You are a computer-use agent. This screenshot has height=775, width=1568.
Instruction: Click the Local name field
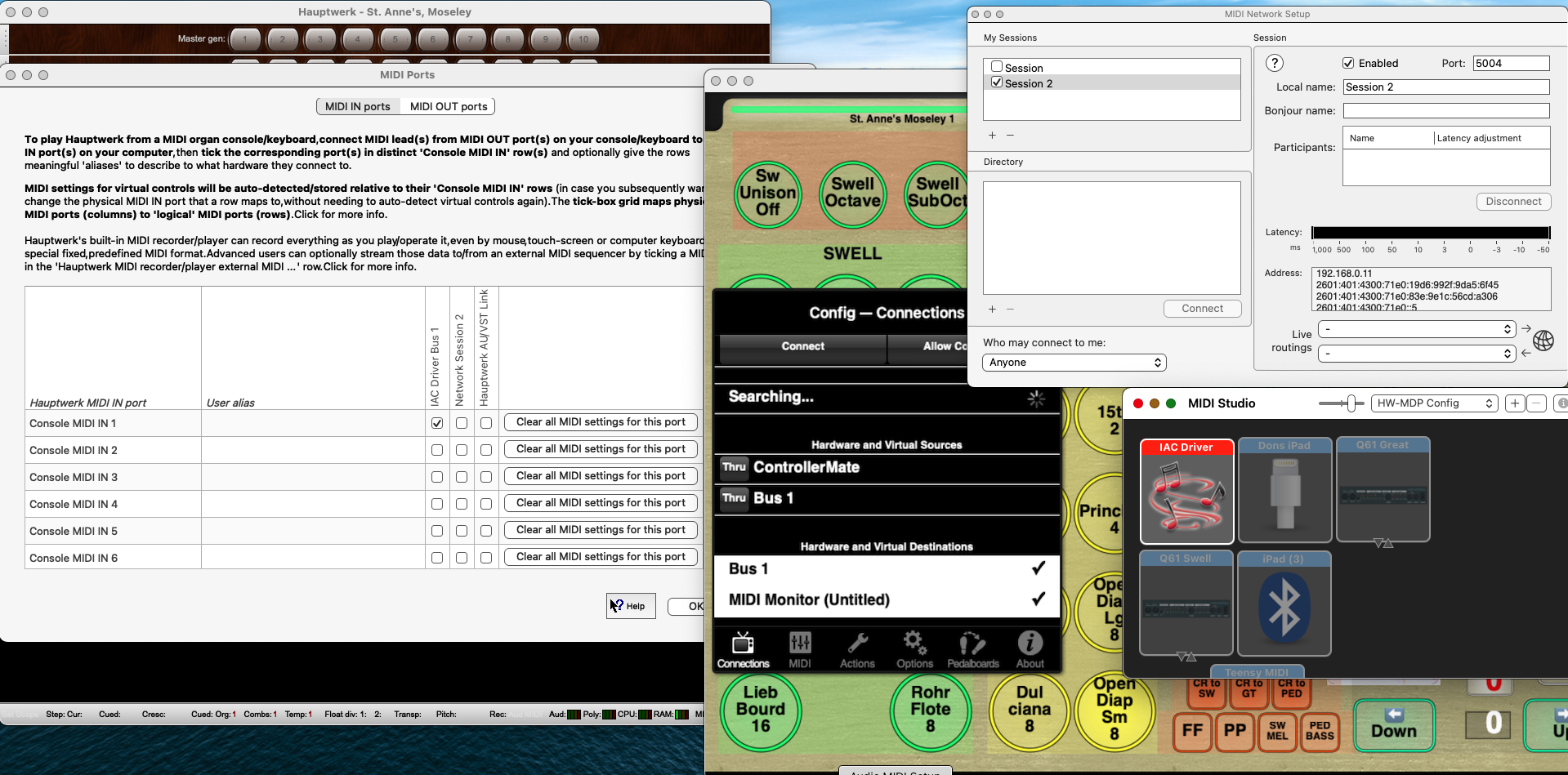1446,87
